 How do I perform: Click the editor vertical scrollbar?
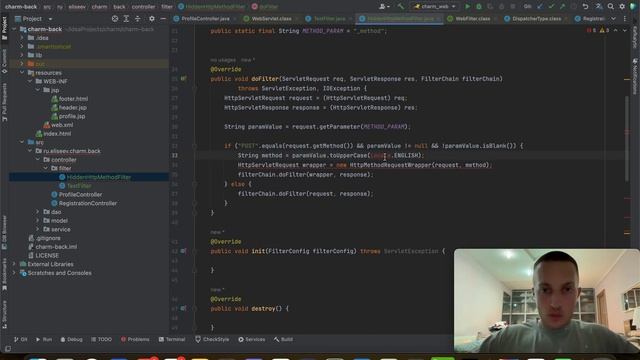pos(627,139)
